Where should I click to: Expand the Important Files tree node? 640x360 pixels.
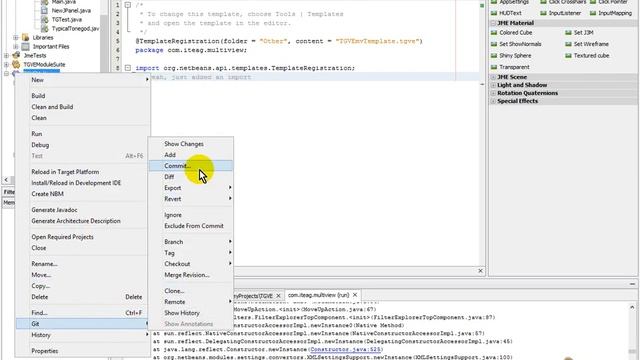16,47
